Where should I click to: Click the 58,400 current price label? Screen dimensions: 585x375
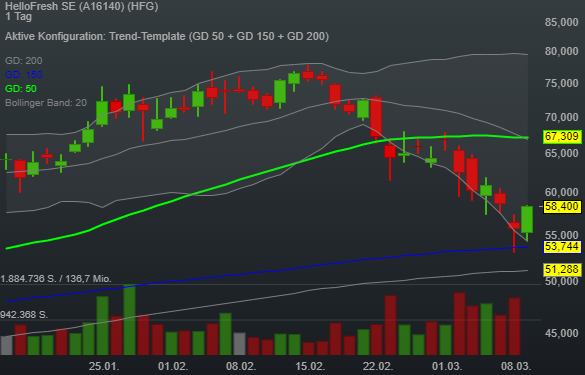[562, 206]
